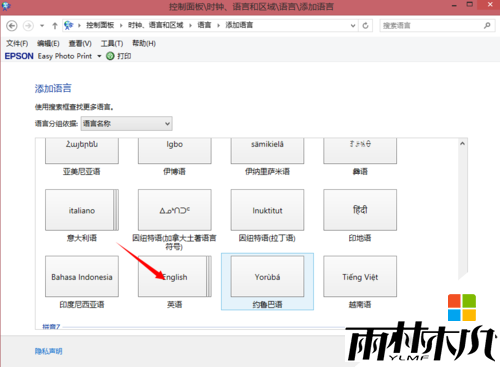Click 控制面板 in the breadcrumb path
The height and width of the screenshot is (367, 500).
(100, 25)
